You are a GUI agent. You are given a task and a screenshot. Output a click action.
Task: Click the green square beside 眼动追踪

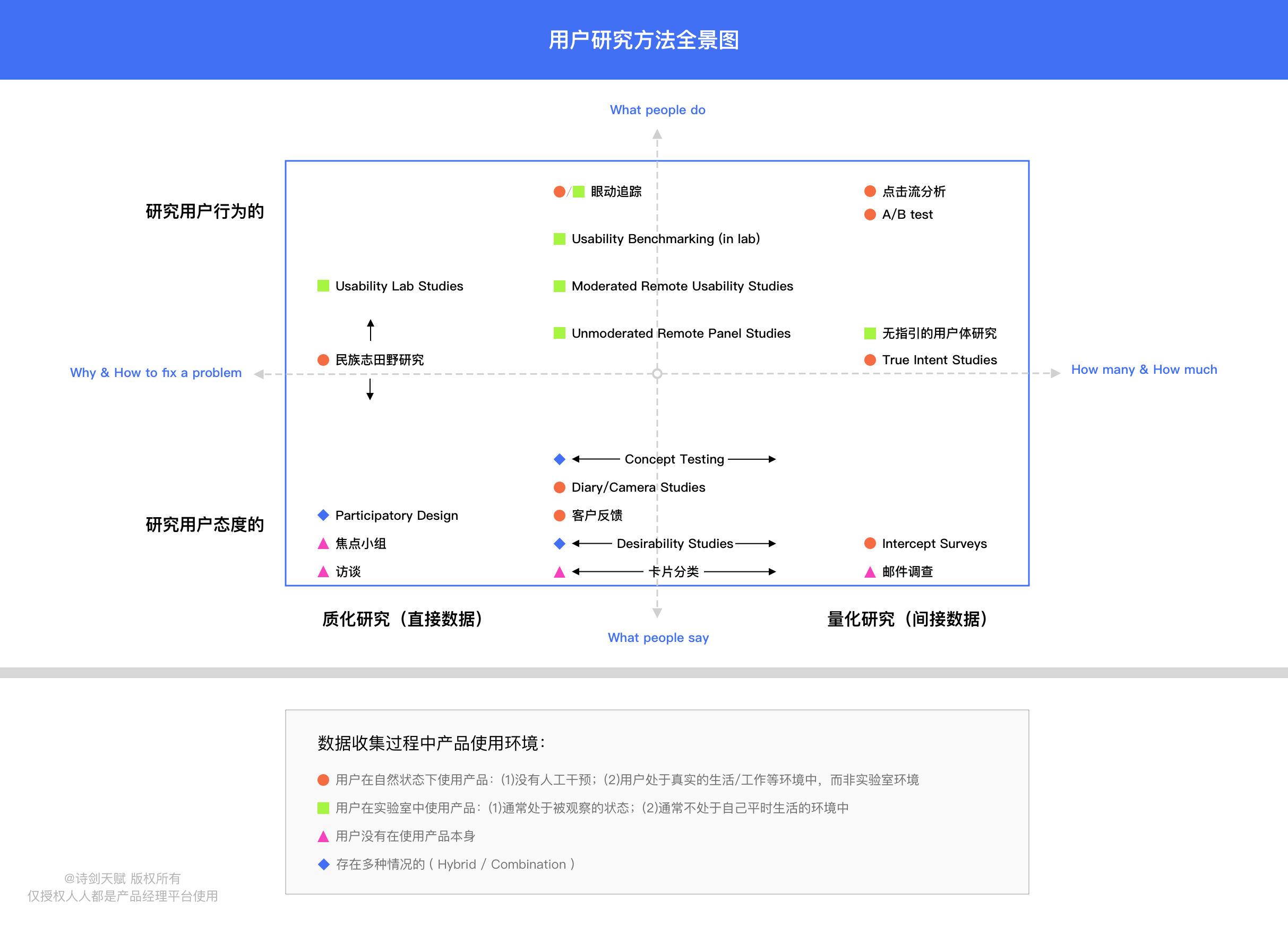tap(579, 192)
